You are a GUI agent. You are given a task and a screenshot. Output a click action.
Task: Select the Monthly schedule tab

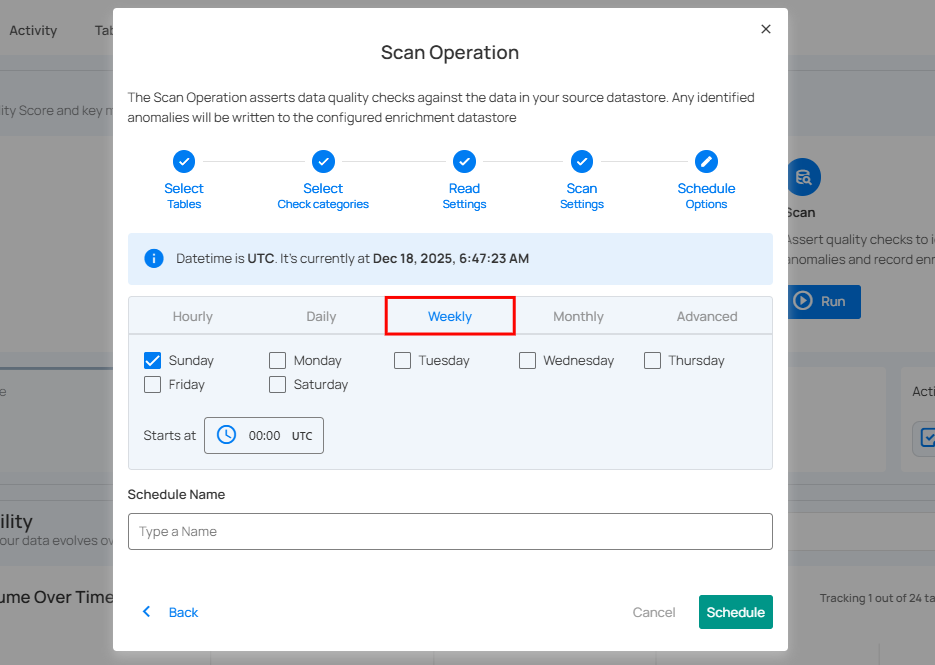coord(578,316)
